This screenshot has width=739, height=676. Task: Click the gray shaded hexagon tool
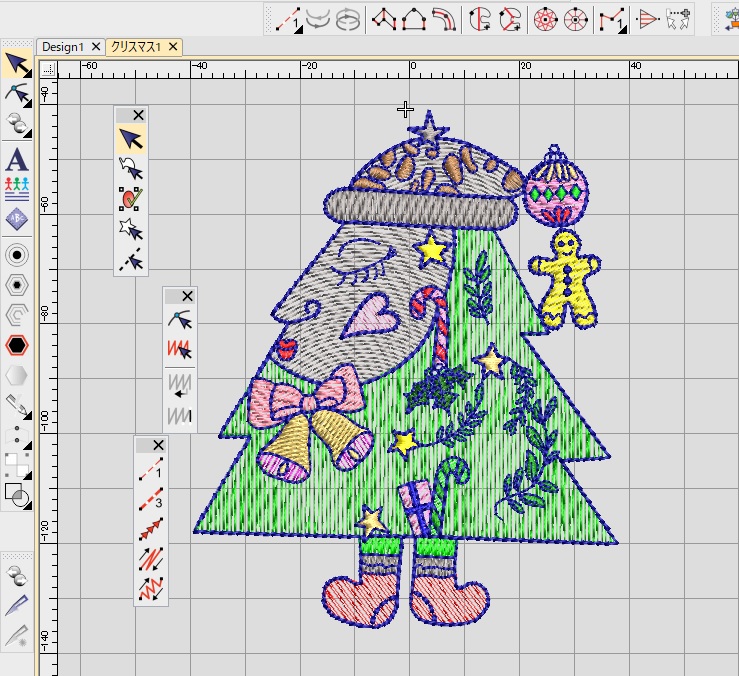[x=17, y=375]
